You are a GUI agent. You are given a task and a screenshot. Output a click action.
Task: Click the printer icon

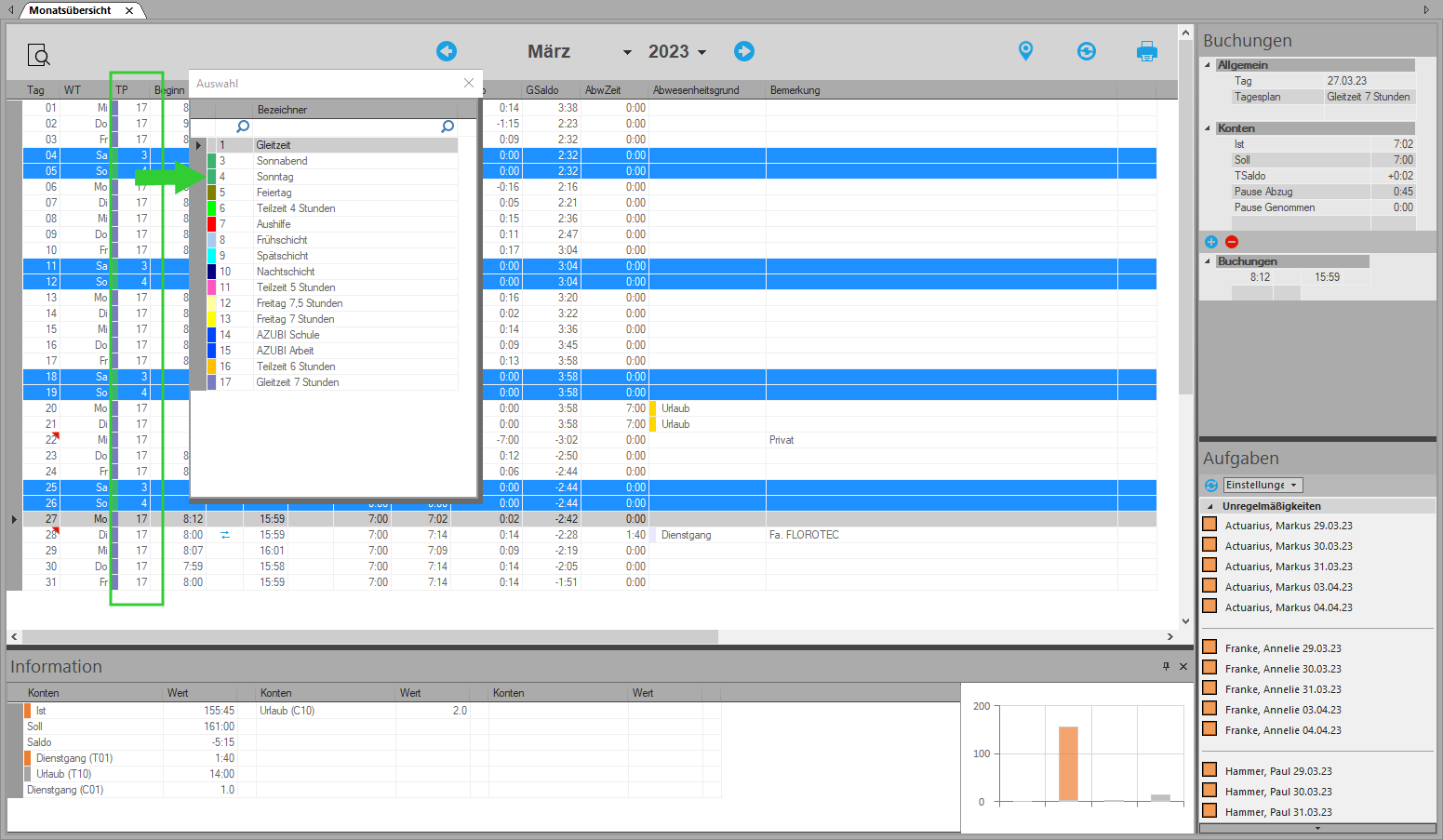pyautogui.click(x=1146, y=51)
